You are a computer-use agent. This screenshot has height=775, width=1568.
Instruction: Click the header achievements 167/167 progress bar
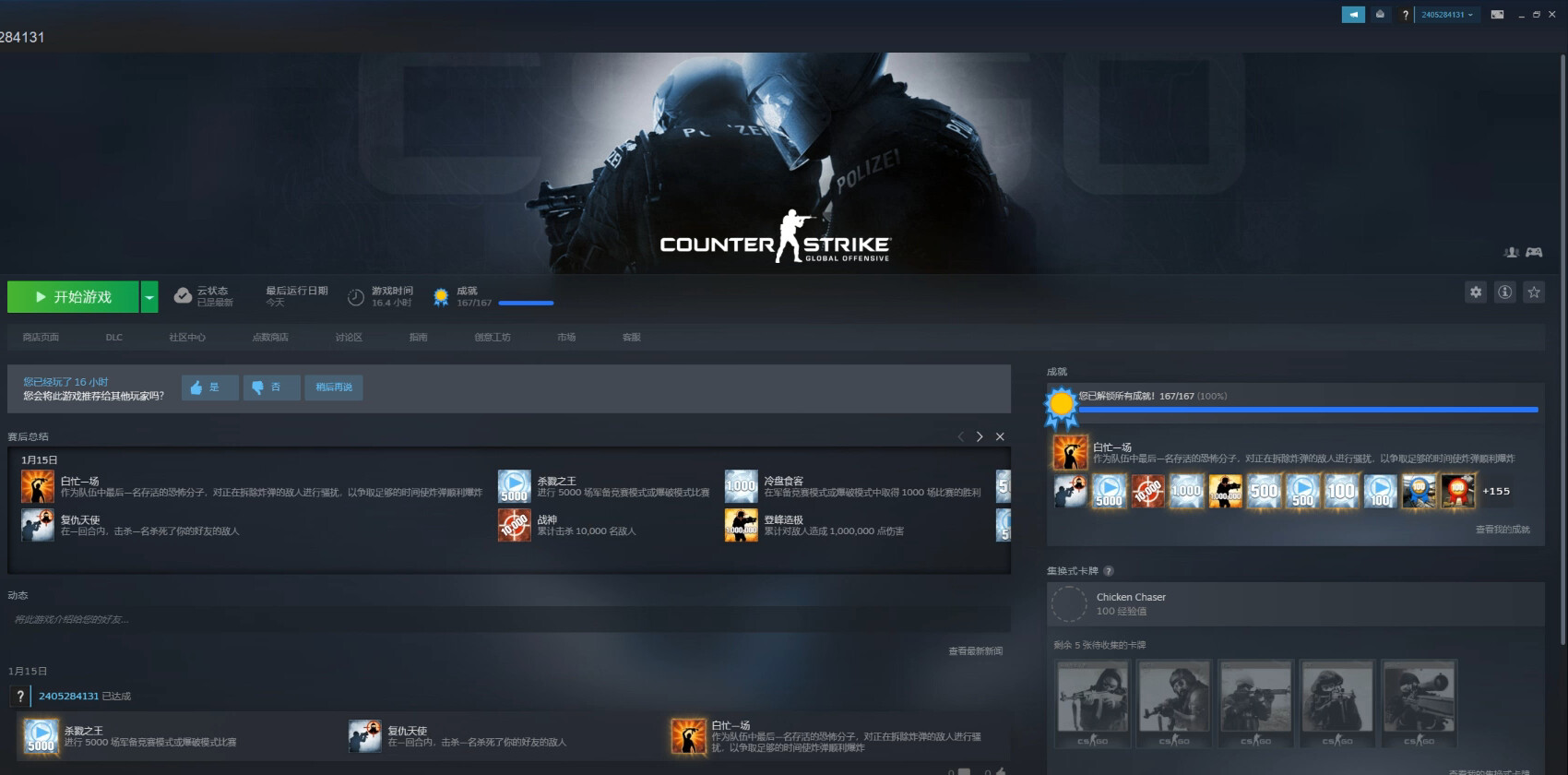point(526,303)
